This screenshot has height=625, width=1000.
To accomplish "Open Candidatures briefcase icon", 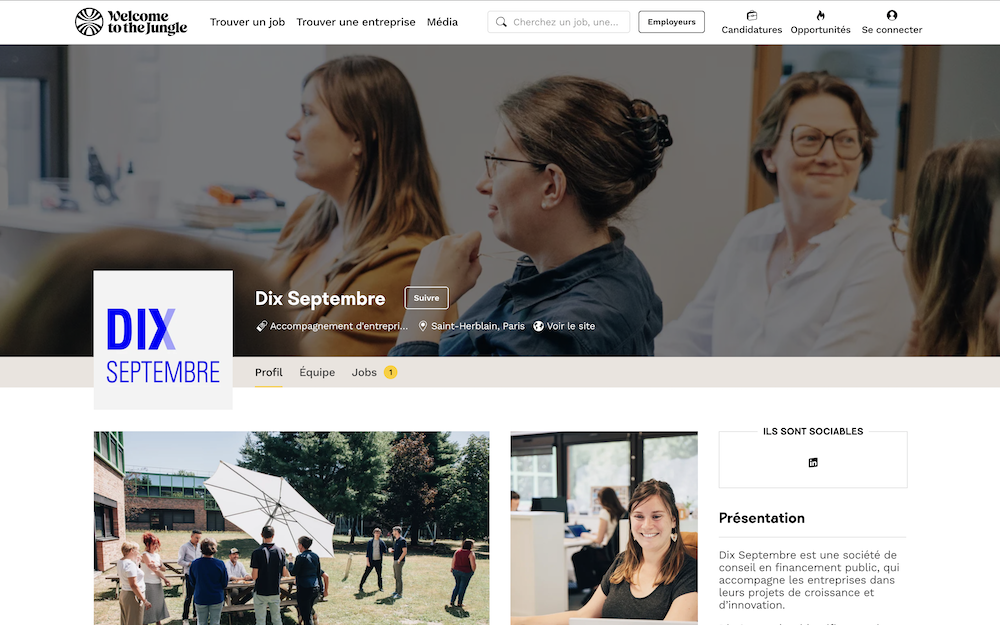I will click(x=752, y=15).
